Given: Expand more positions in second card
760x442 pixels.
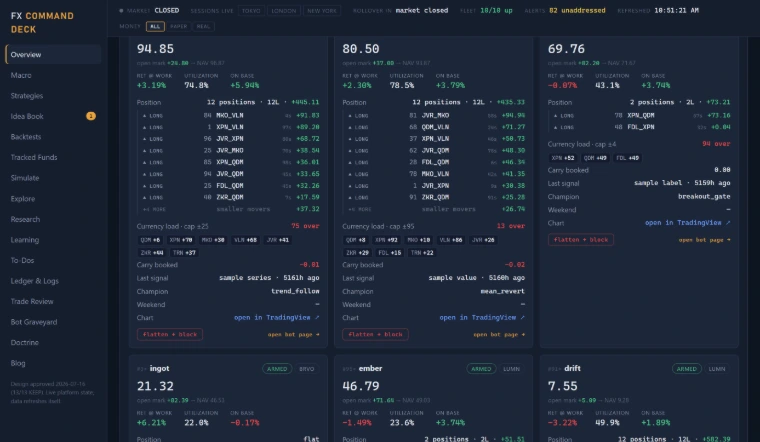Looking at the screenshot, I should (x=360, y=209).
